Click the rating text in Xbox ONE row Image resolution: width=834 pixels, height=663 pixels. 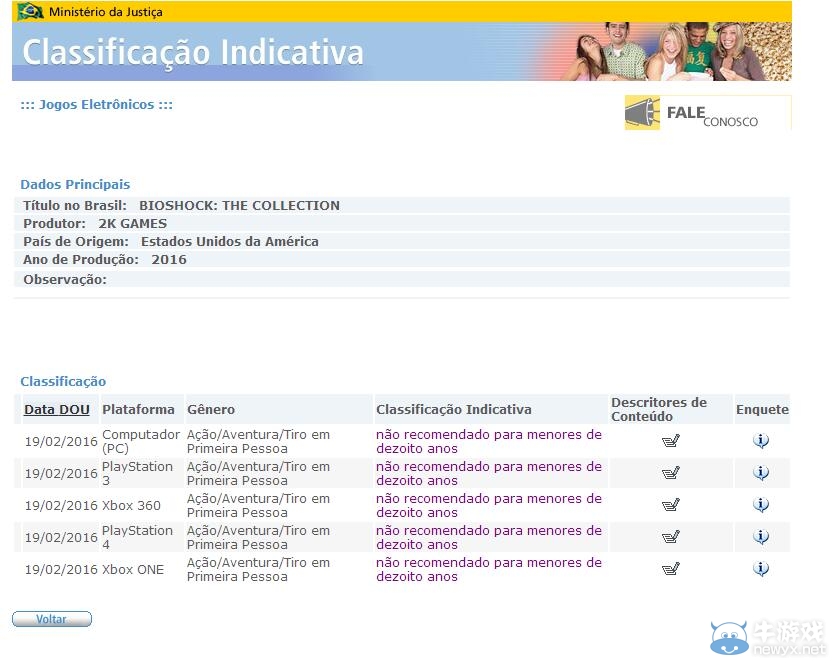pyautogui.click(x=489, y=569)
